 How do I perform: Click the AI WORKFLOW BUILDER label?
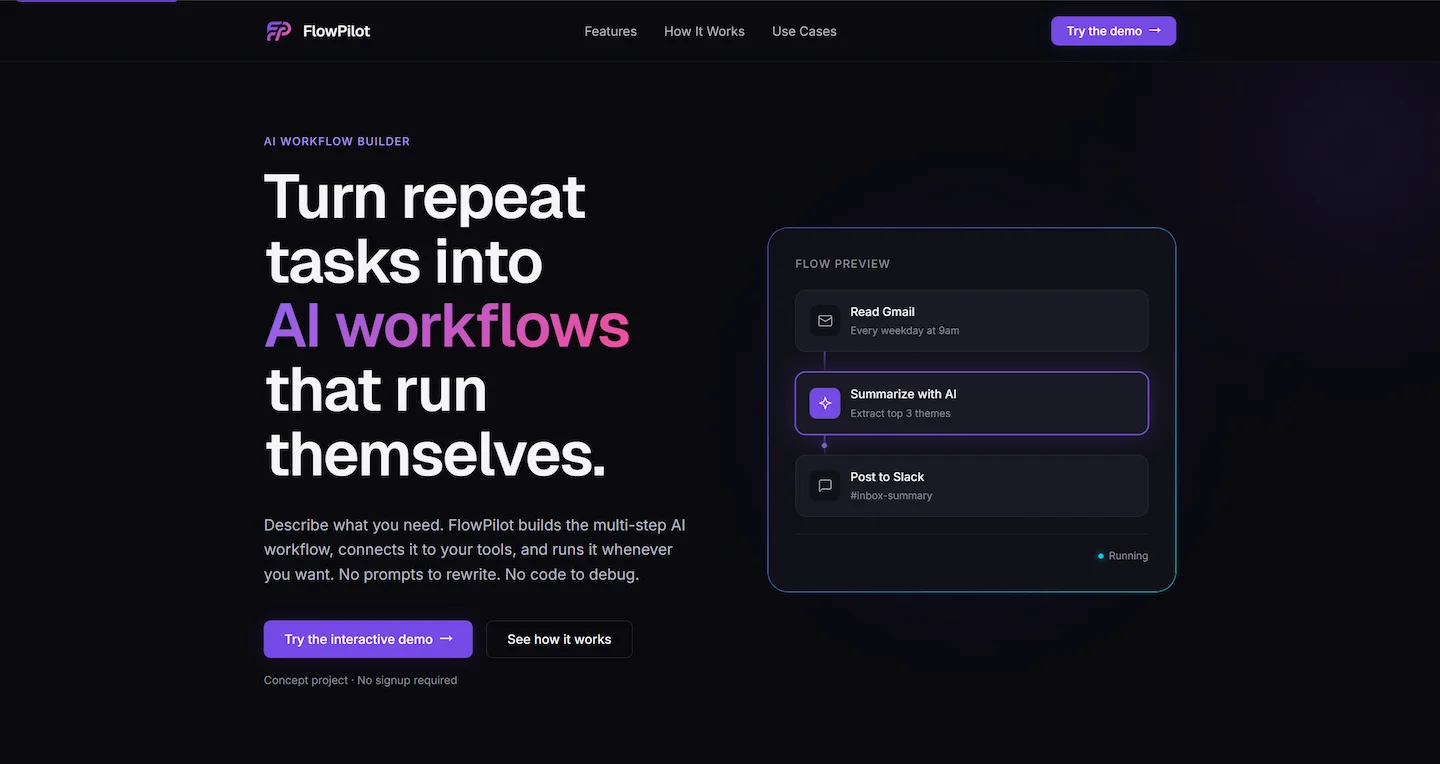point(337,141)
